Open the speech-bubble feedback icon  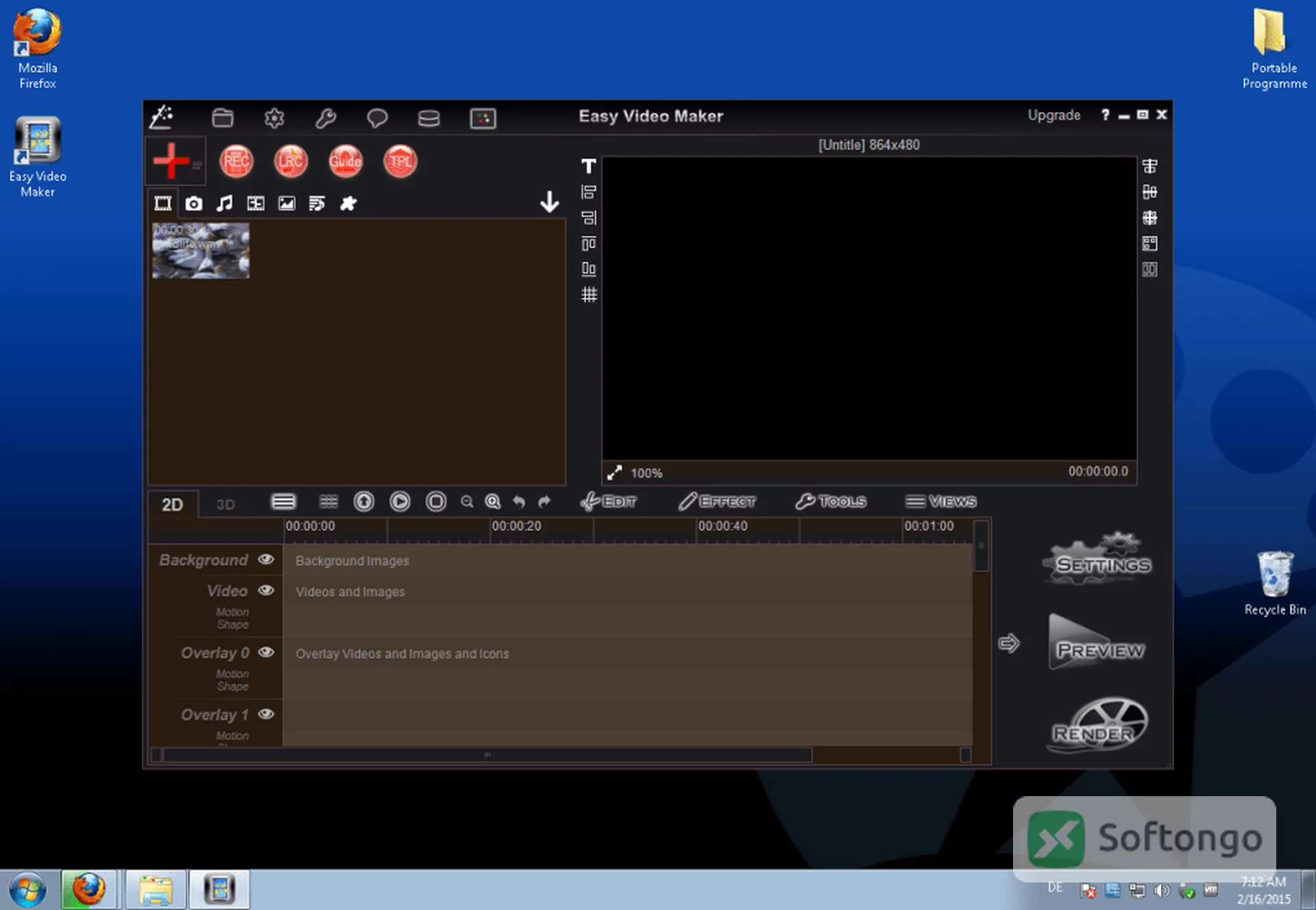(377, 119)
